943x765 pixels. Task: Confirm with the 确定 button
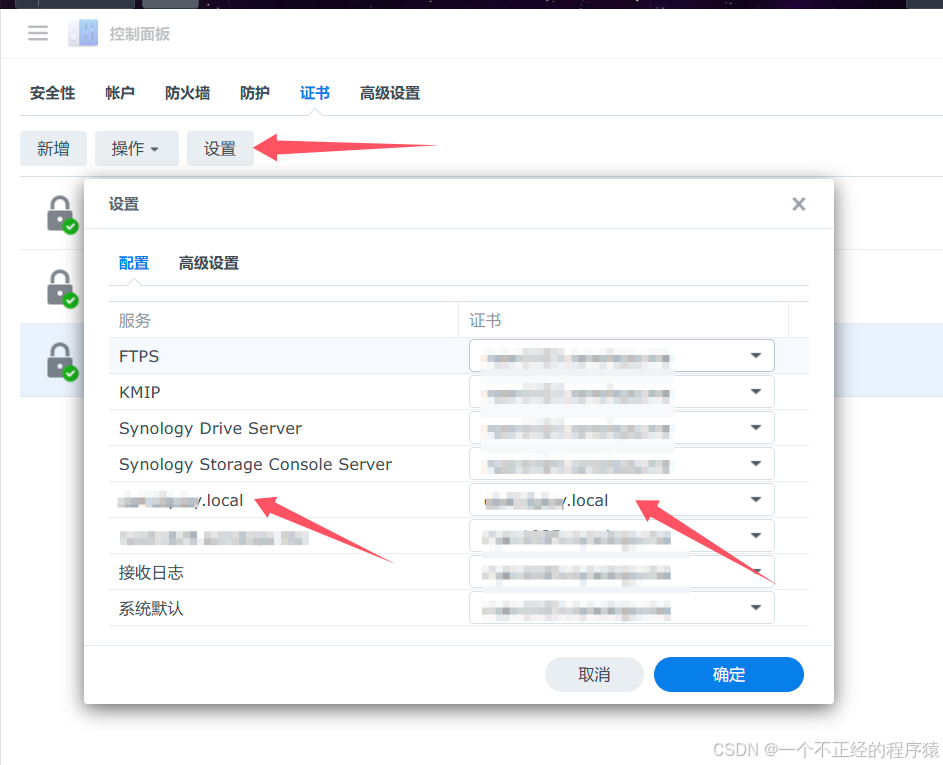728,674
